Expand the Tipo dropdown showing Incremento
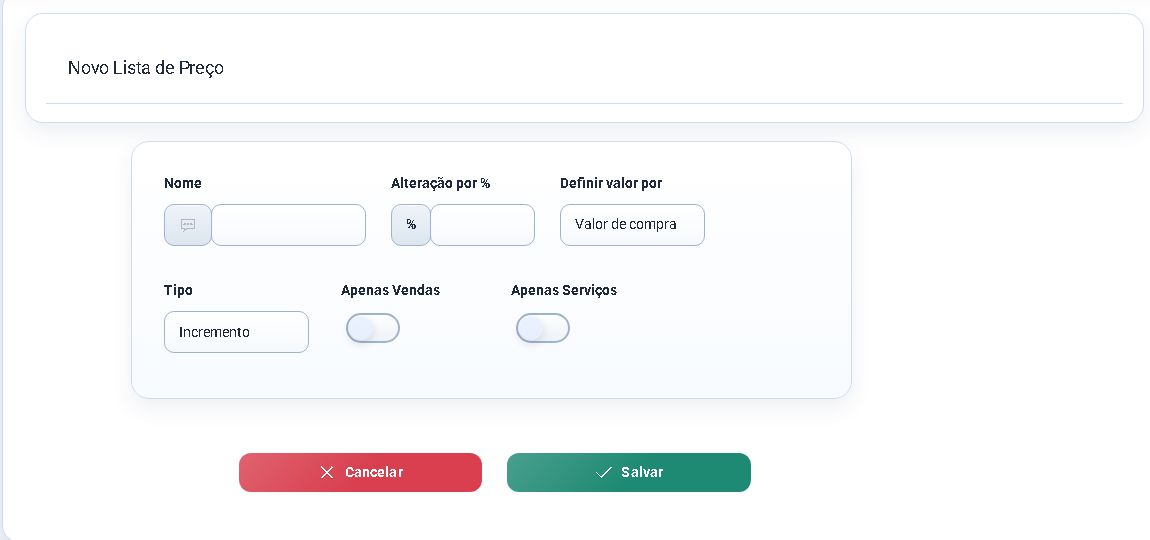 click(236, 332)
